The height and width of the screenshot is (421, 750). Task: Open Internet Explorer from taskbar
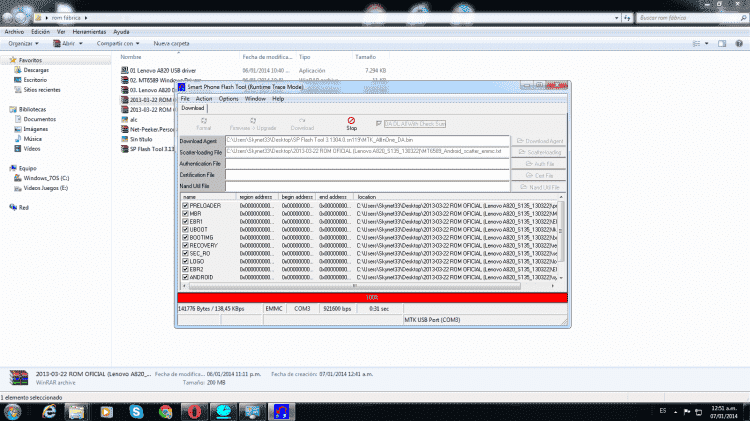49,412
